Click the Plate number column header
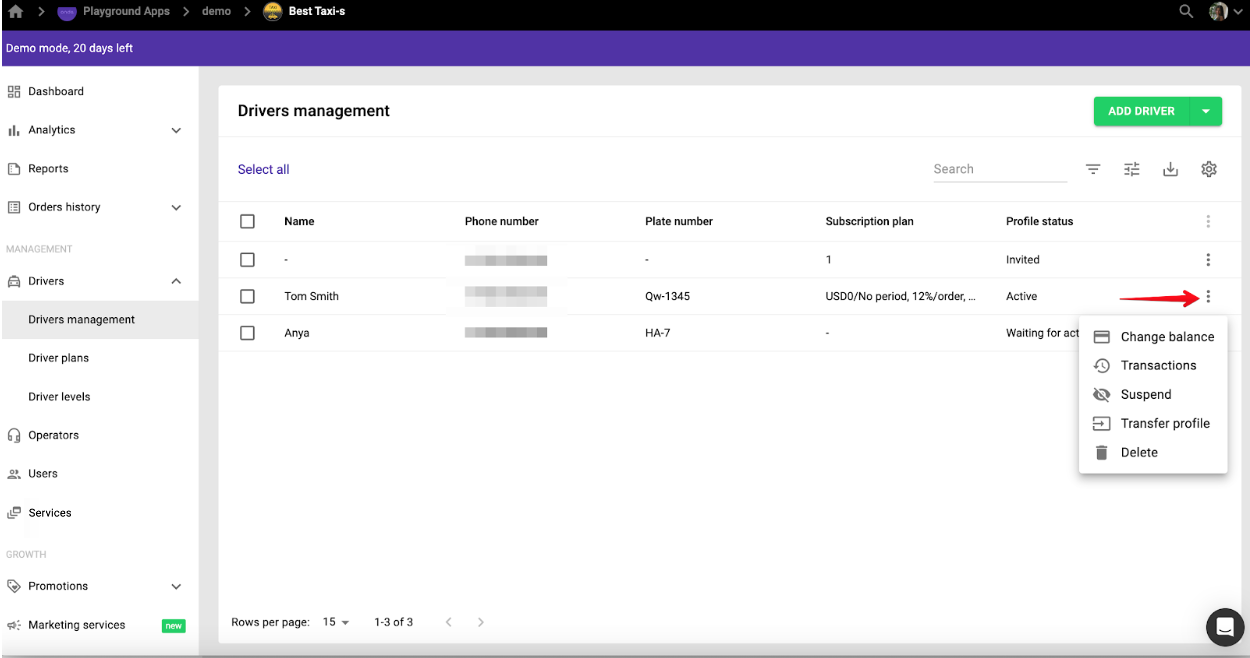 point(679,221)
